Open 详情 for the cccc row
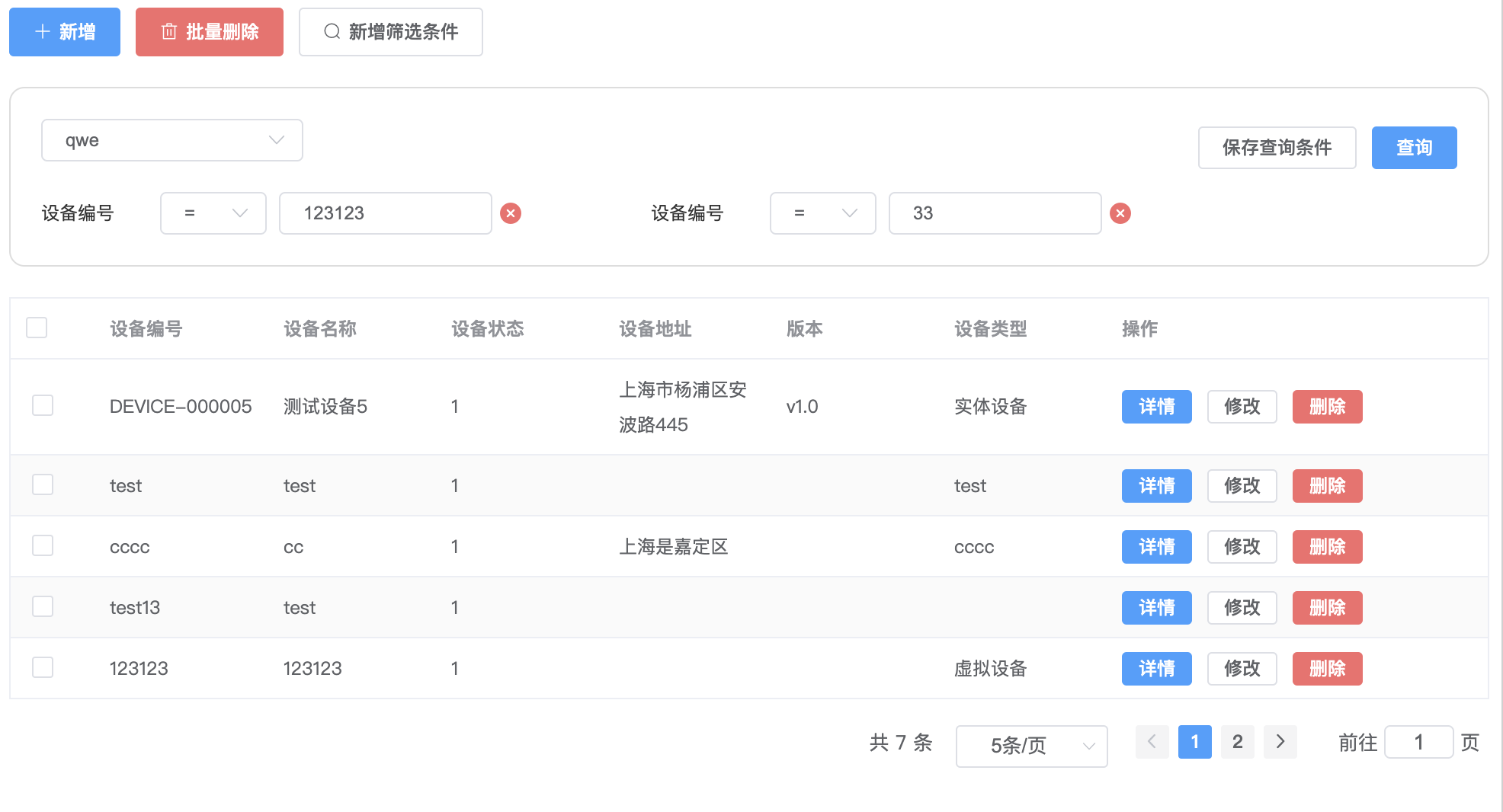Image resolution: width=1503 pixels, height=812 pixels. tap(1157, 547)
